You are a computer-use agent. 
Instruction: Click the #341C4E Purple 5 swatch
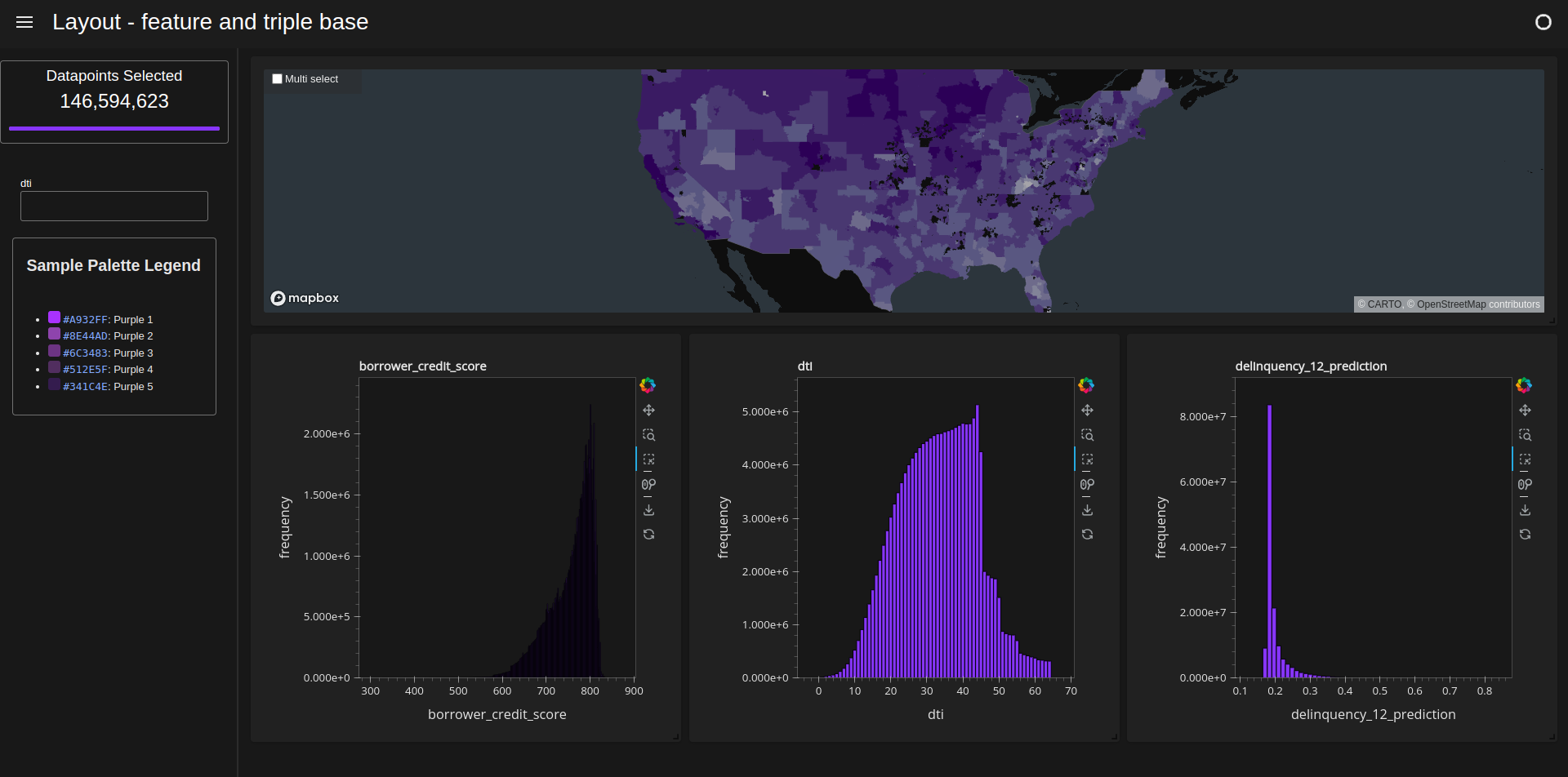pos(54,384)
